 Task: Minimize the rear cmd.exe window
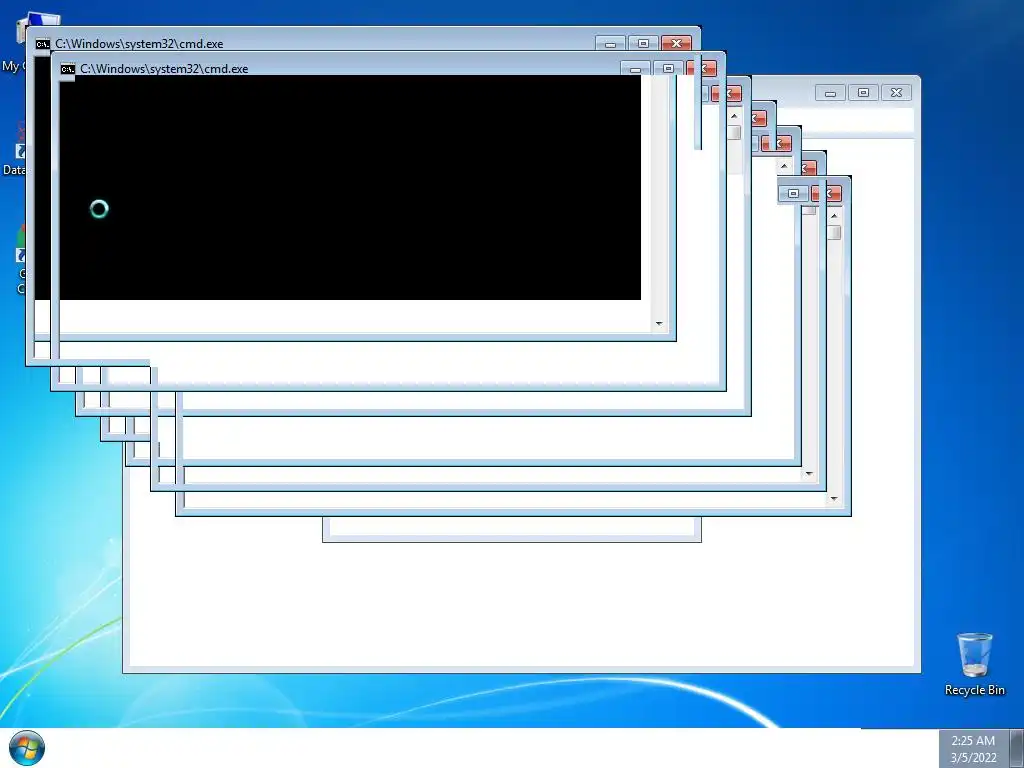(610, 44)
